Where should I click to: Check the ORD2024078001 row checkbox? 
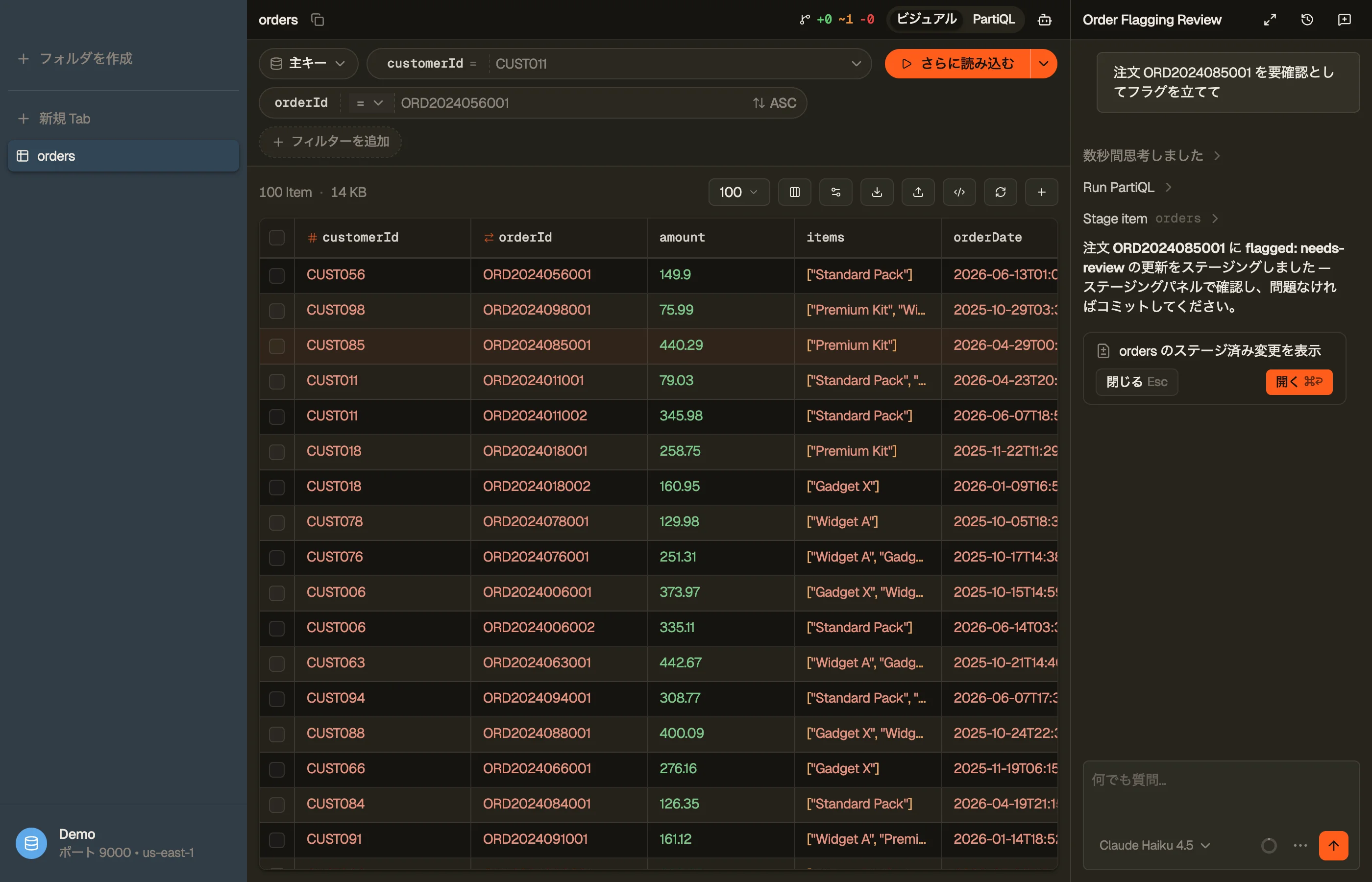pos(276,522)
